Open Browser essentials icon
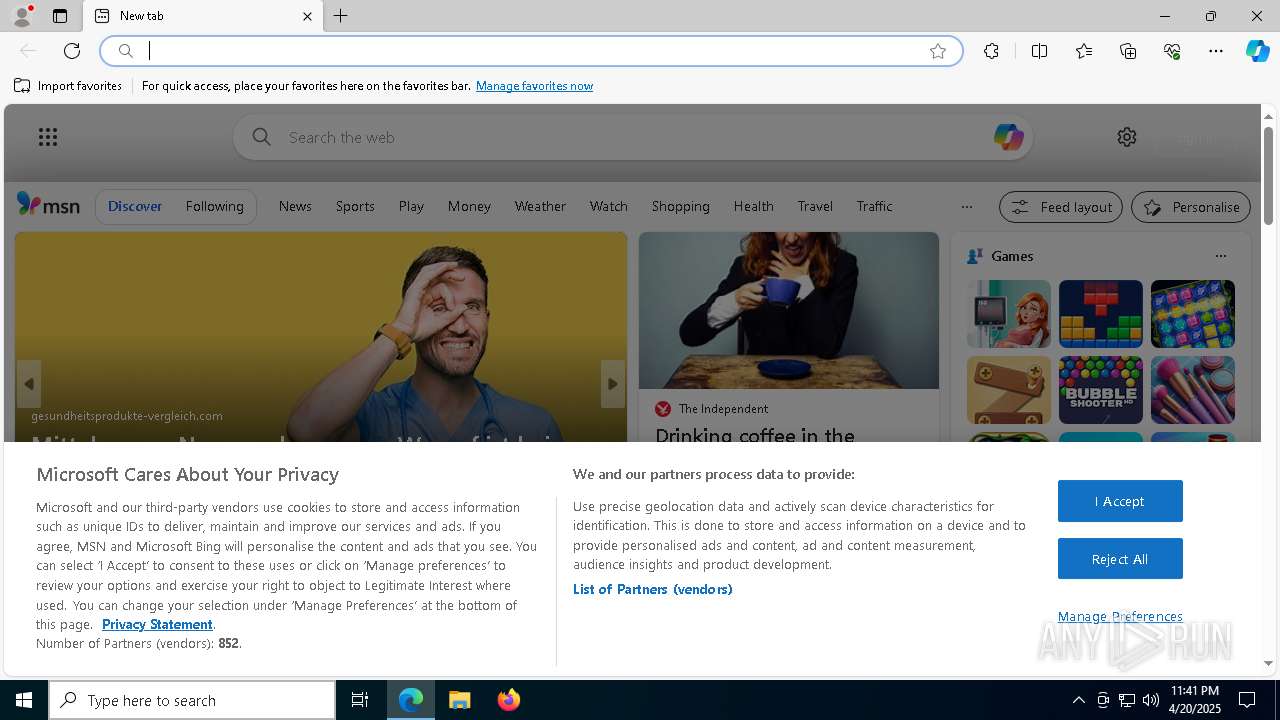 coord(1172,51)
